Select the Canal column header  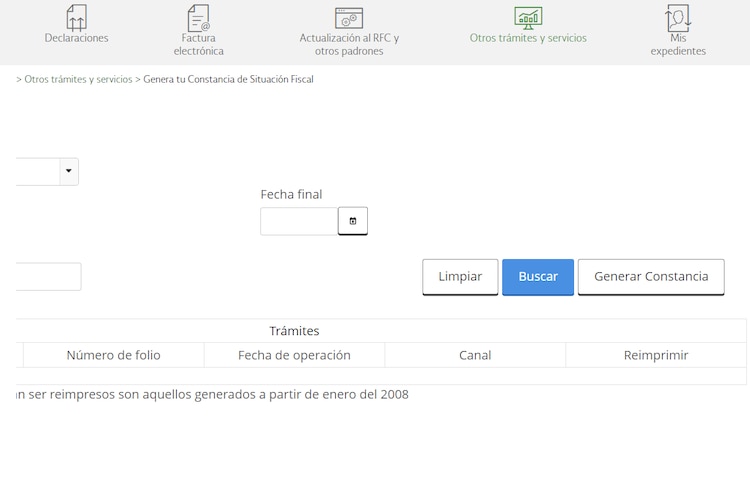(x=475, y=355)
